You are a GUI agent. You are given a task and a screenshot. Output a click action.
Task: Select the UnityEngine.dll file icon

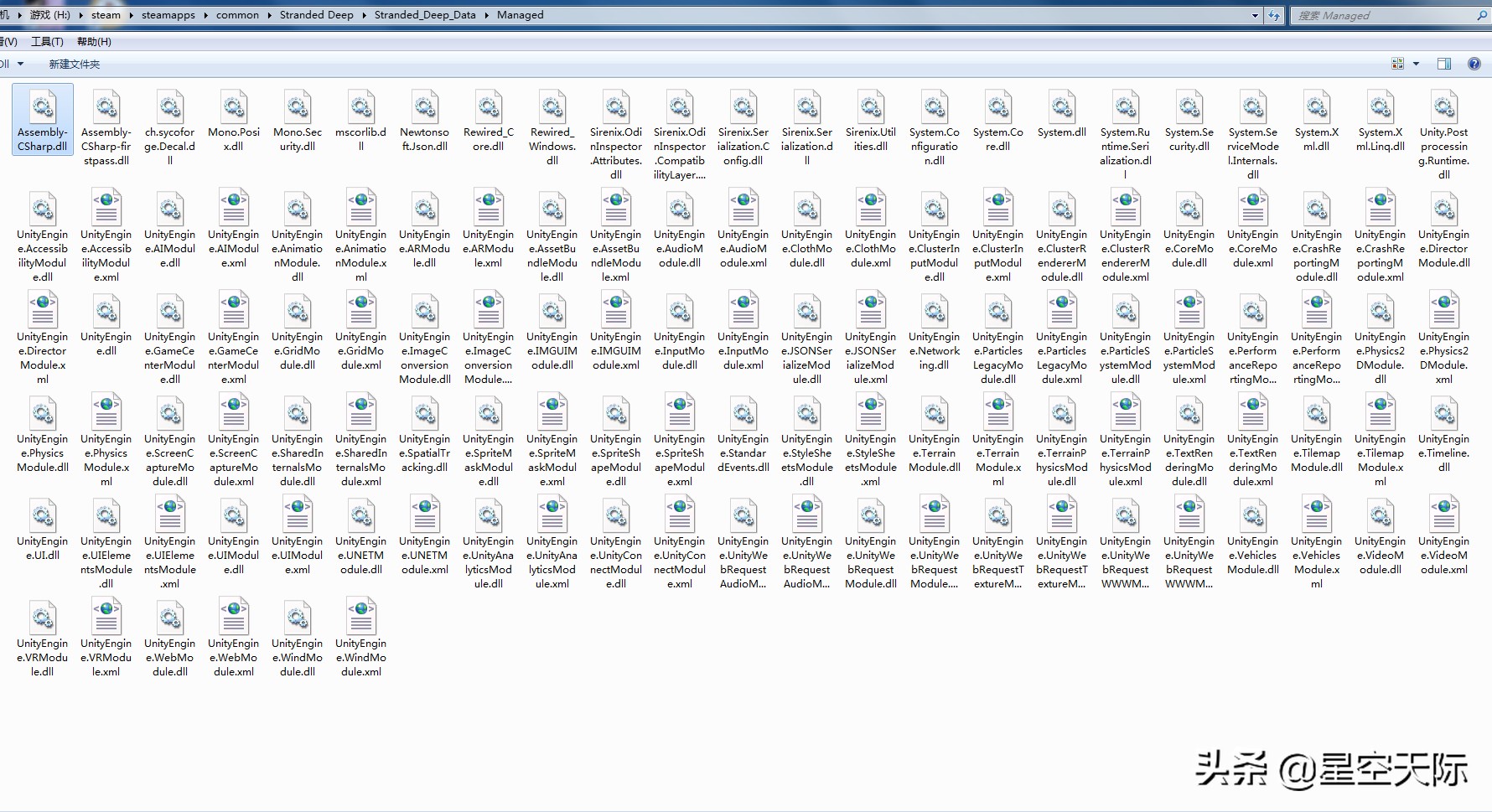(x=106, y=312)
